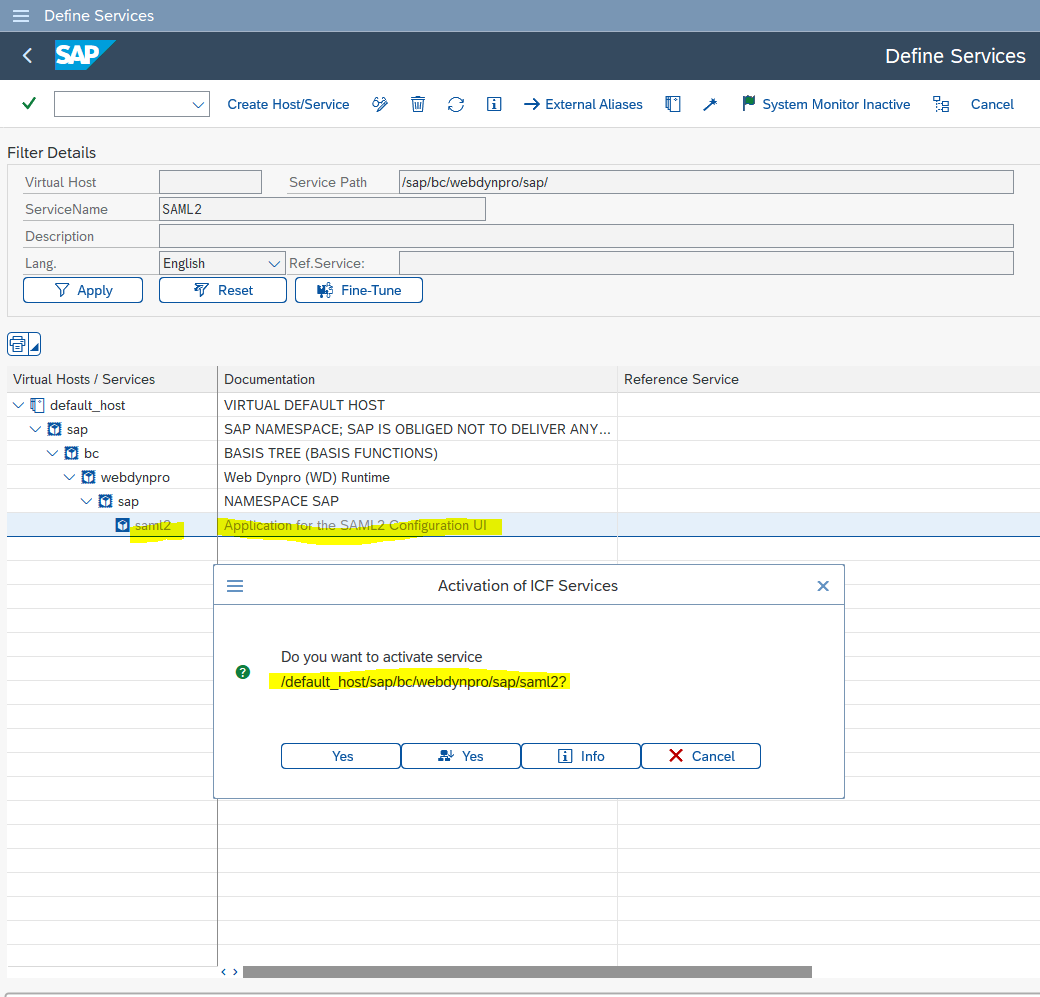
Task: Click the trash delete icon
Action: (418, 104)
